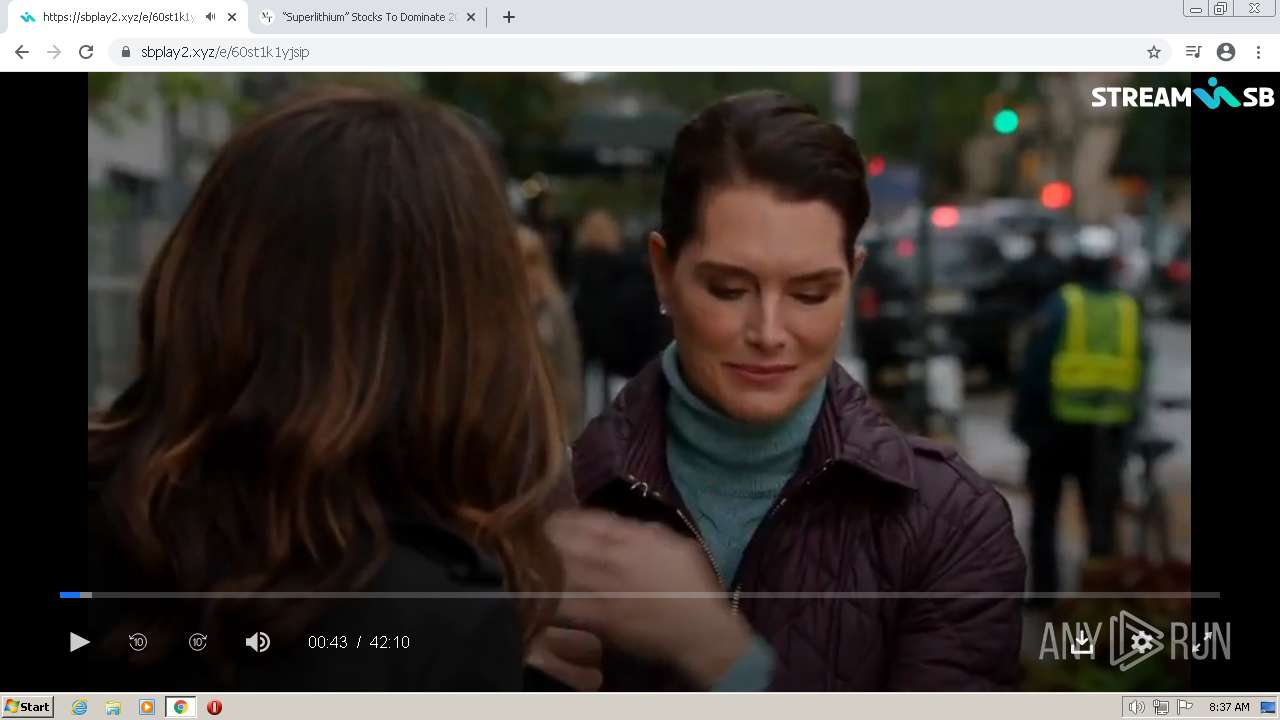Reload the current page
This screenshot has width=1280, height=720.
pos(86,52)
